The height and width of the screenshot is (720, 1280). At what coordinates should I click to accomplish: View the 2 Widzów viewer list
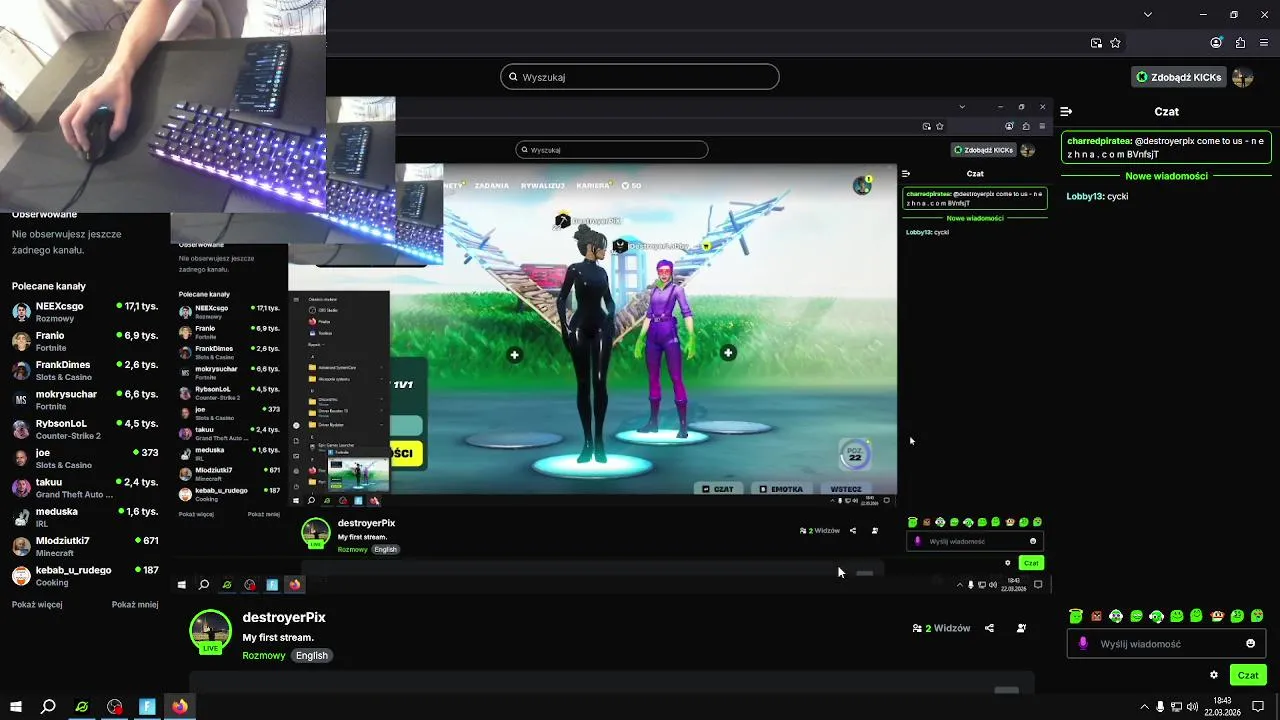coord(941,628)
